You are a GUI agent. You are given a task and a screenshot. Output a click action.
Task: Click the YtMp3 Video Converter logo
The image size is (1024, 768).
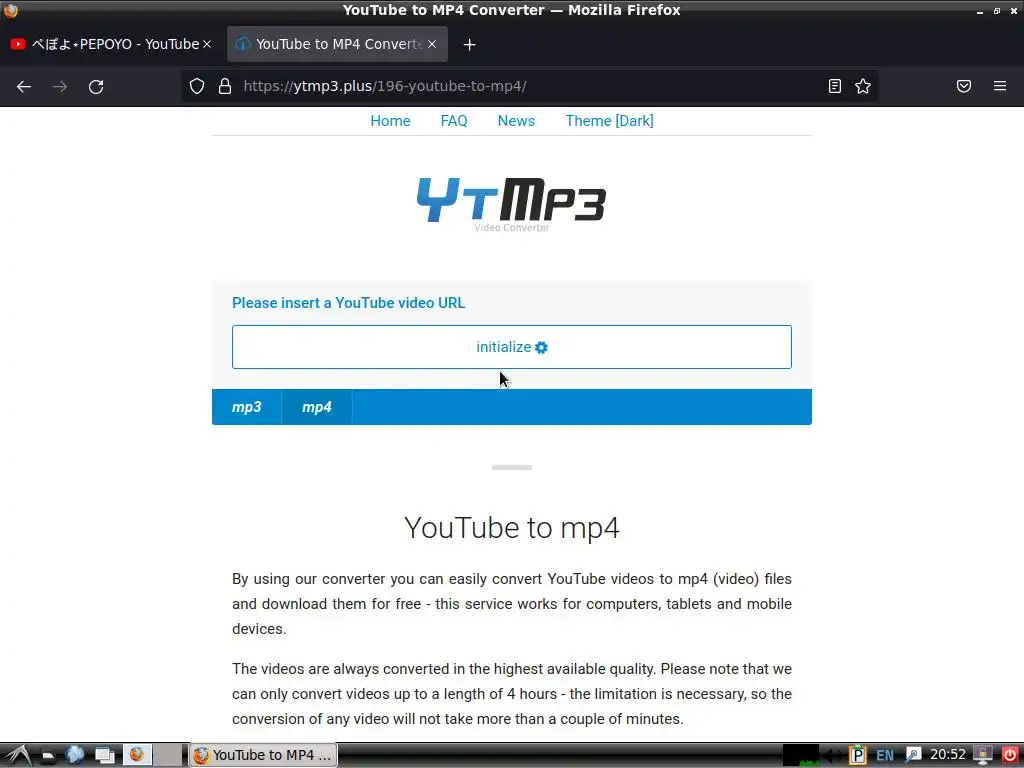(512, 204)
